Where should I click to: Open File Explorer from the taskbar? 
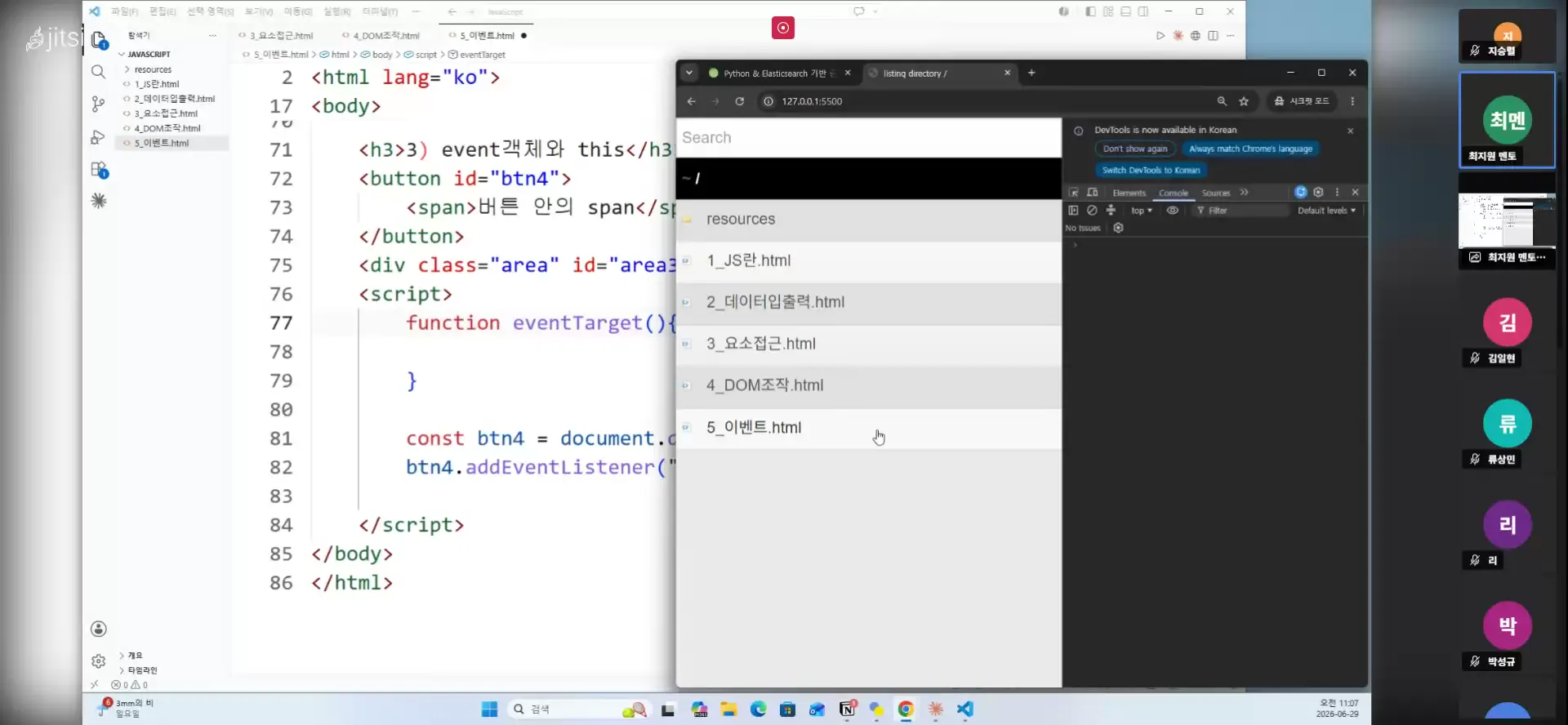point(728,709)
